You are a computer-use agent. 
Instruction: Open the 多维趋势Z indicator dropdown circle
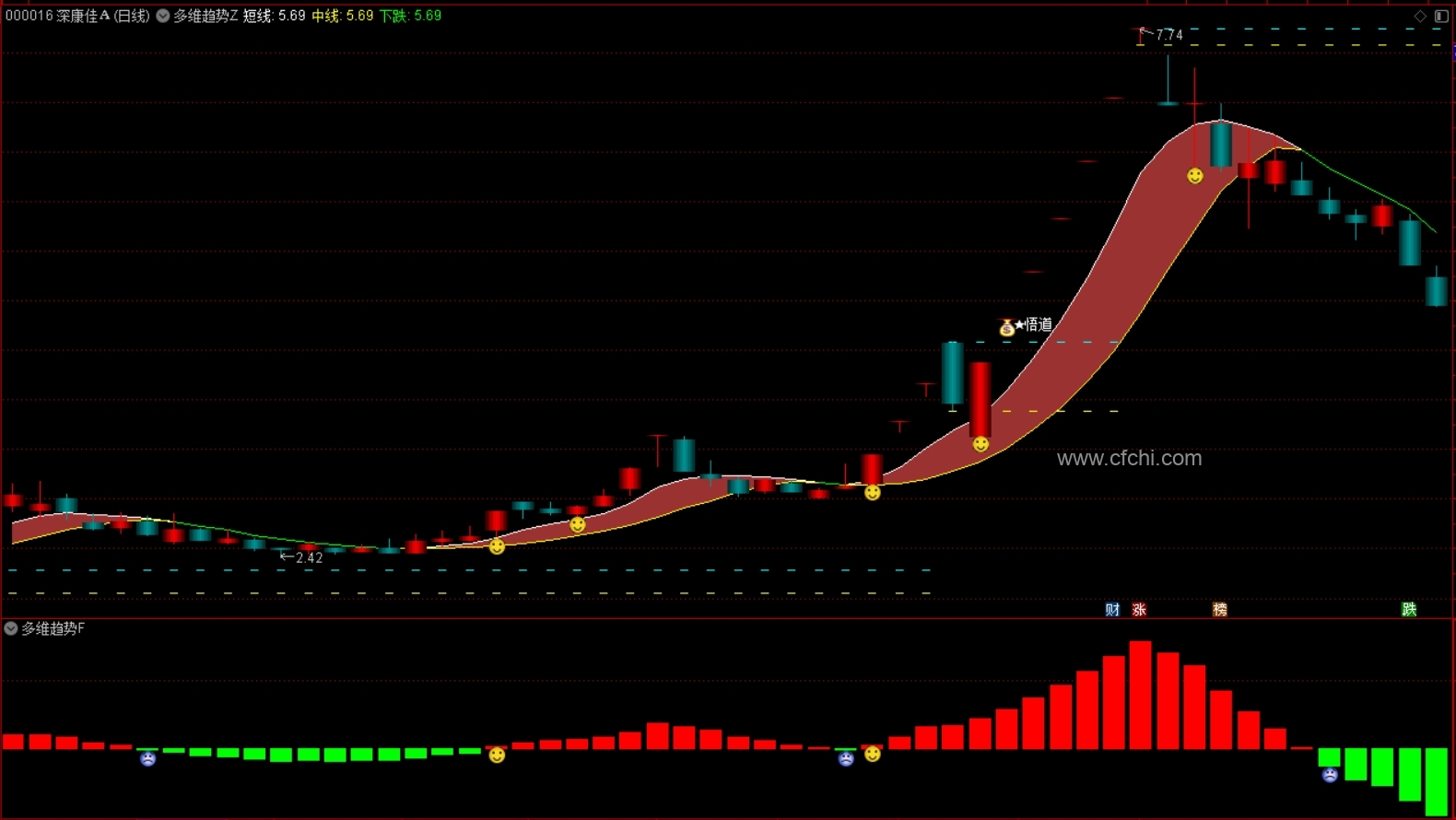(163, 16)
